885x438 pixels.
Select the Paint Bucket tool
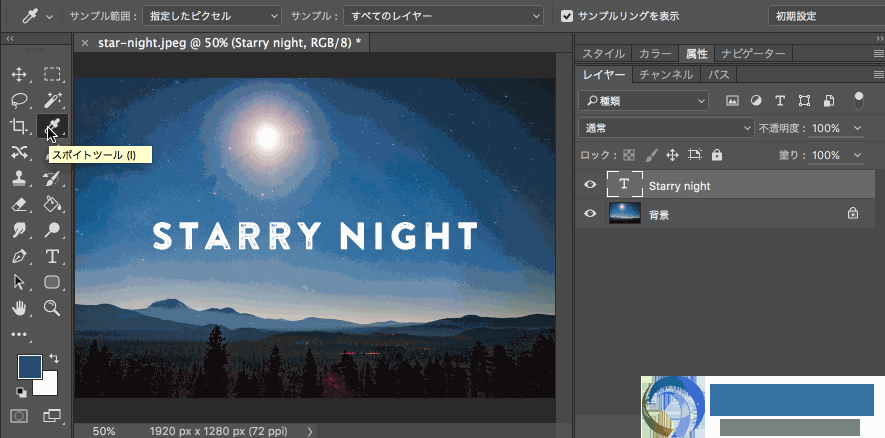52,204
